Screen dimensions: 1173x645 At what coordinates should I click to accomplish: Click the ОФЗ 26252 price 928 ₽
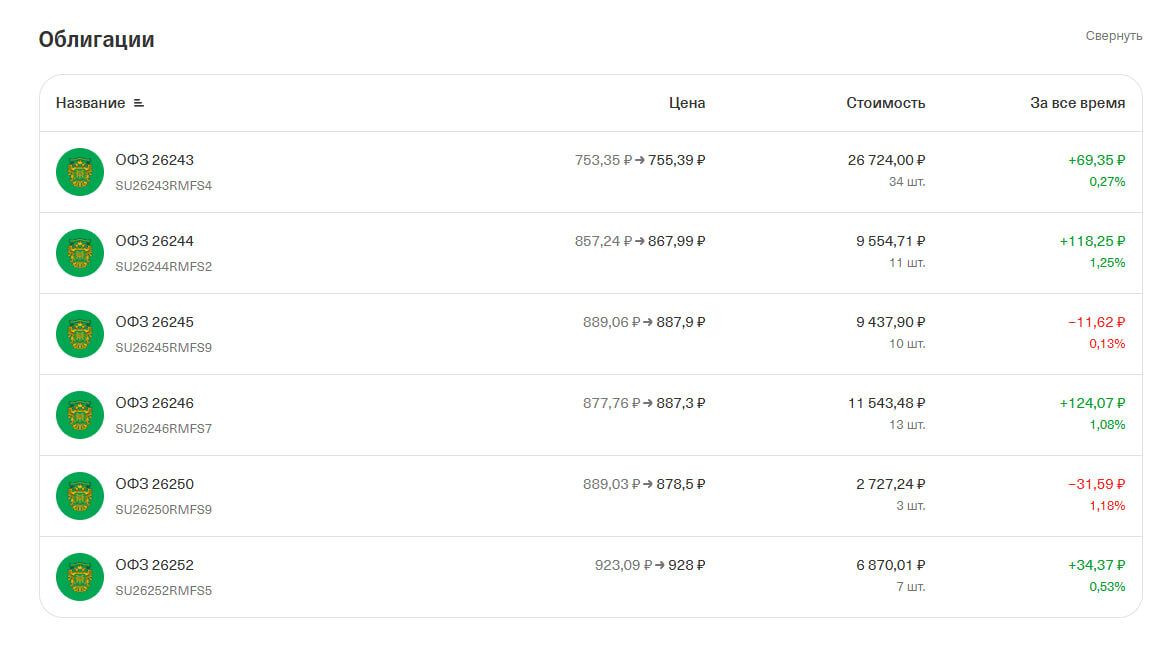(687, 565)
